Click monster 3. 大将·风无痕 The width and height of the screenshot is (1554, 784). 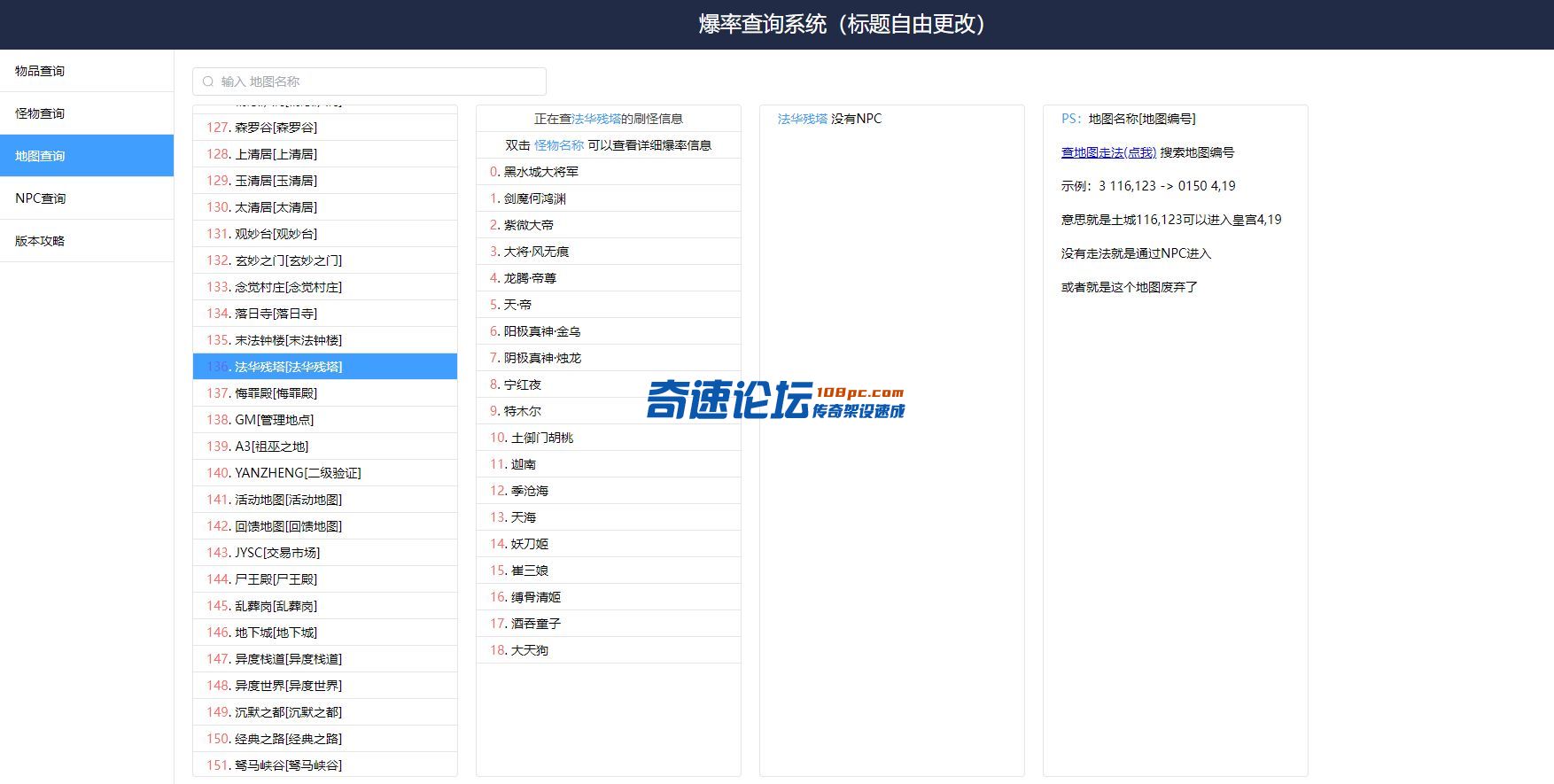[x=609, y=252]
